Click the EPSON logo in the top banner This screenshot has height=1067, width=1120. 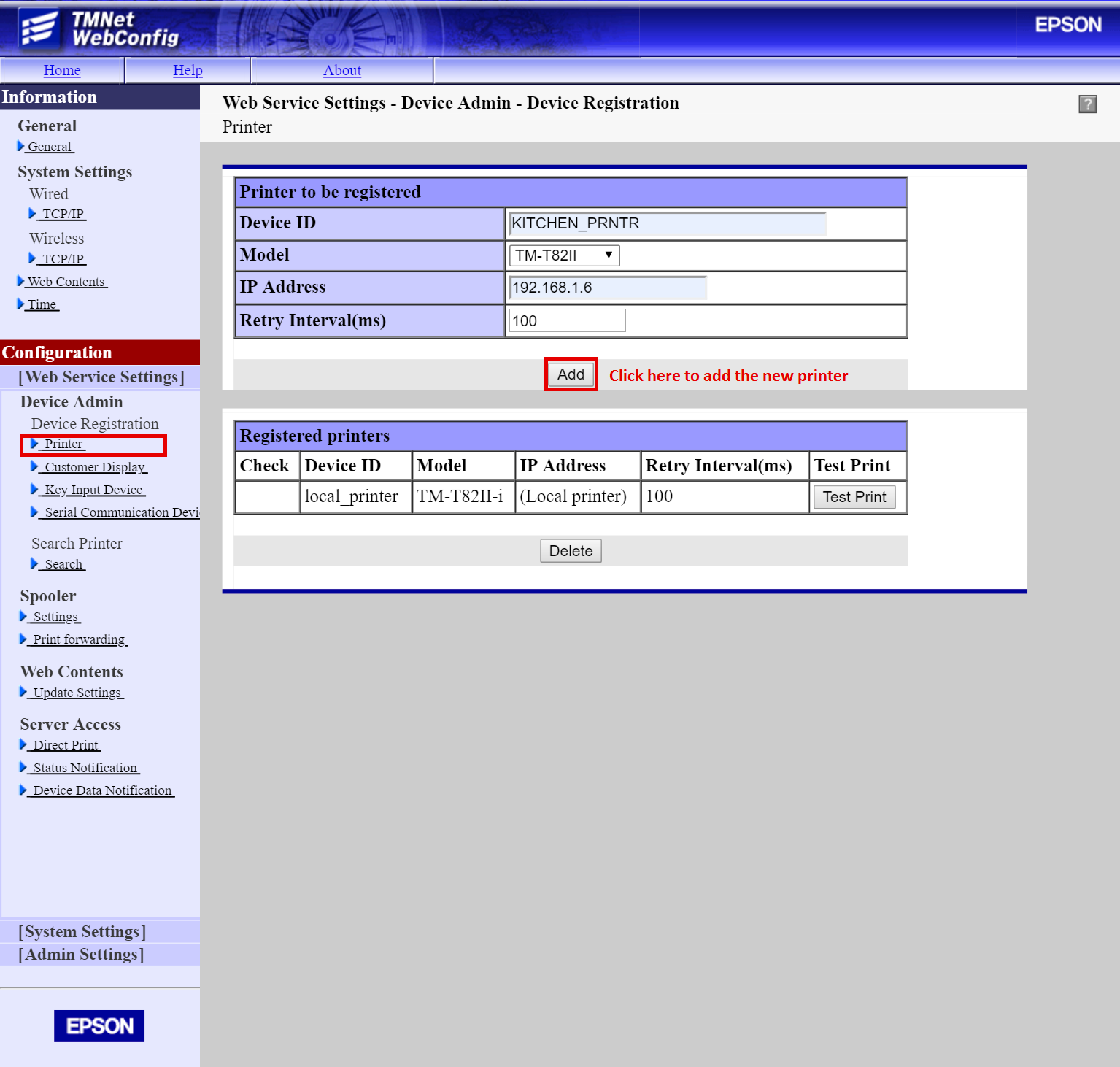point(1068,25)
